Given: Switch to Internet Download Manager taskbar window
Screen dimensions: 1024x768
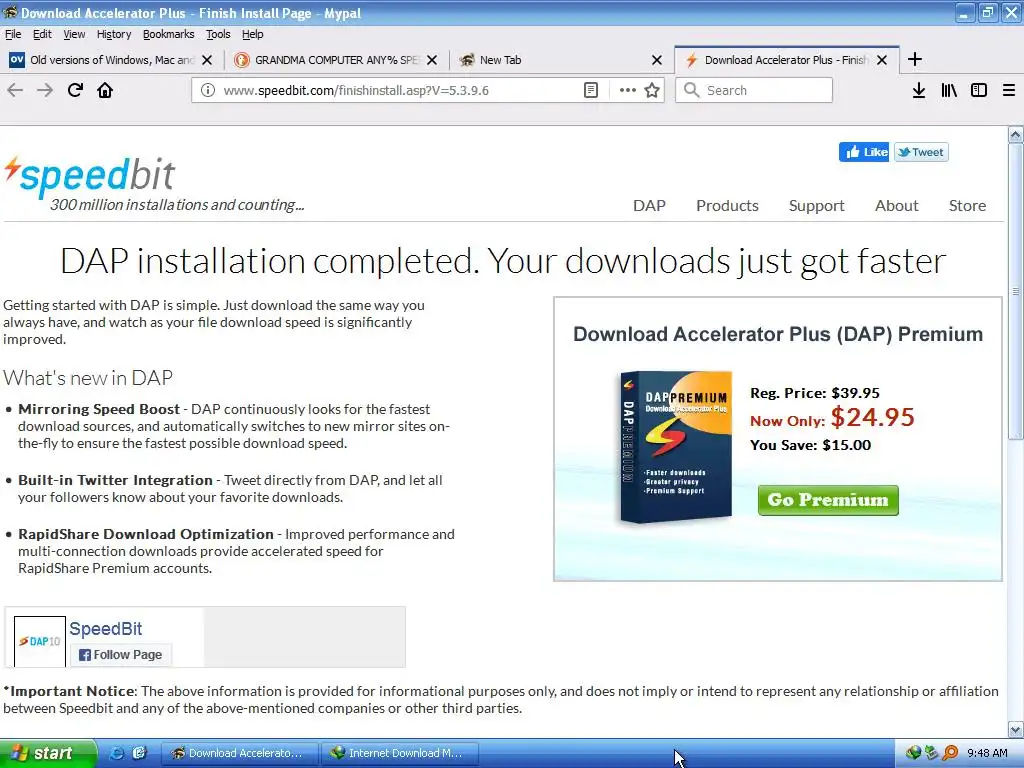Looking at the screenshot, I should click(399, 753).
